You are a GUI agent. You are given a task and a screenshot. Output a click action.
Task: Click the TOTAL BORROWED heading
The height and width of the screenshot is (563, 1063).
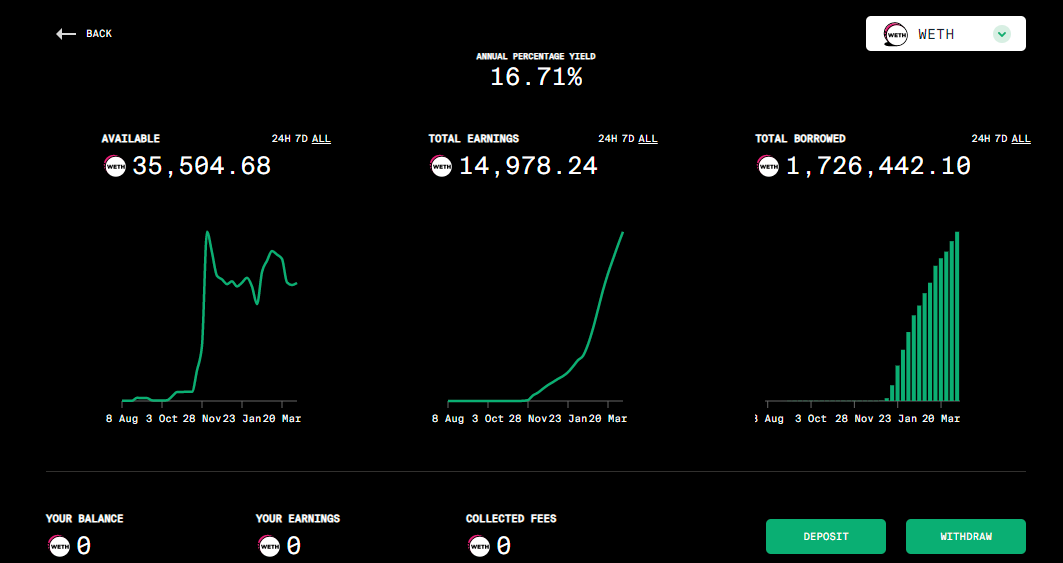(801, 139)
